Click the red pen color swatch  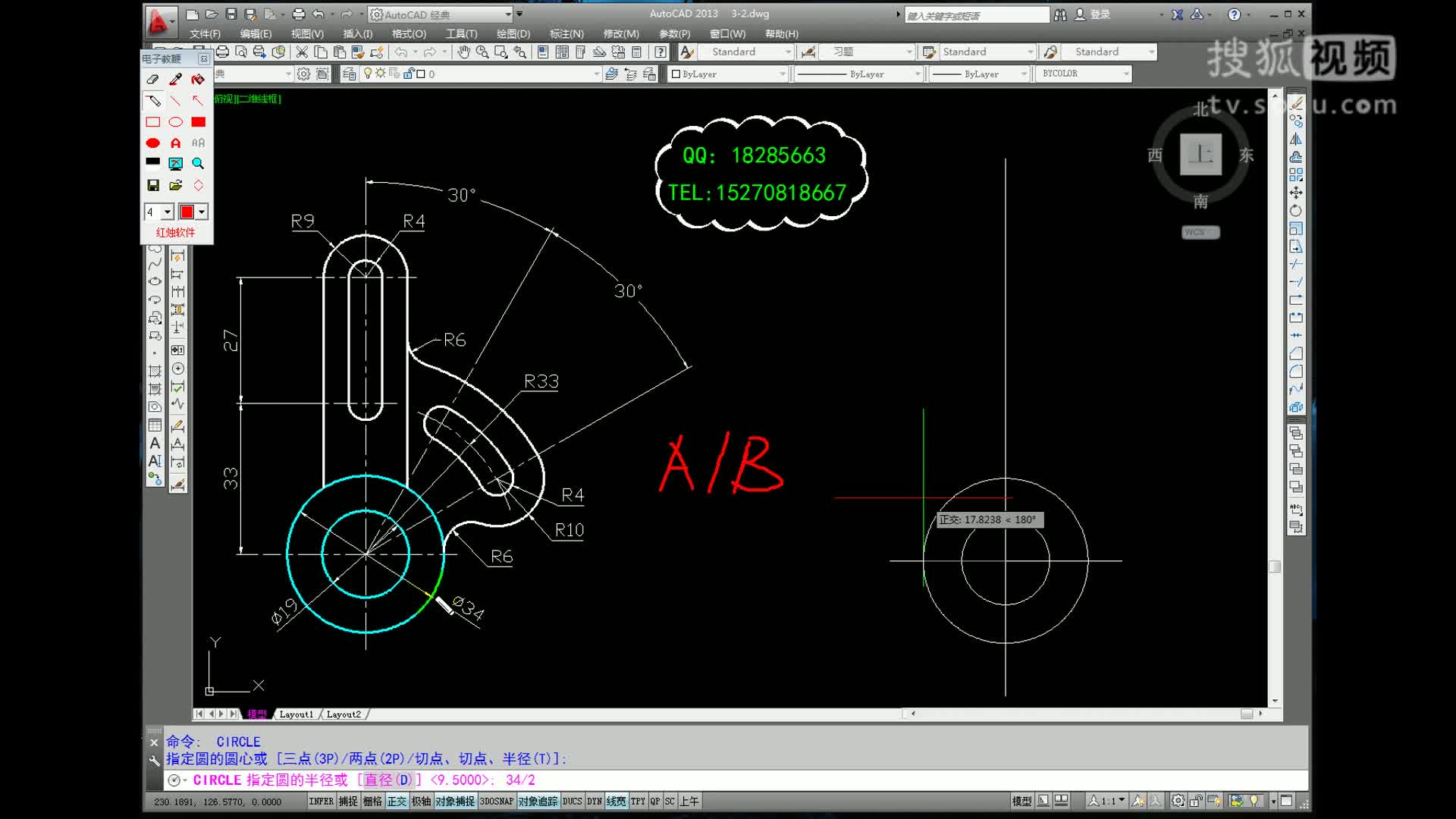(x=187, y=212)
